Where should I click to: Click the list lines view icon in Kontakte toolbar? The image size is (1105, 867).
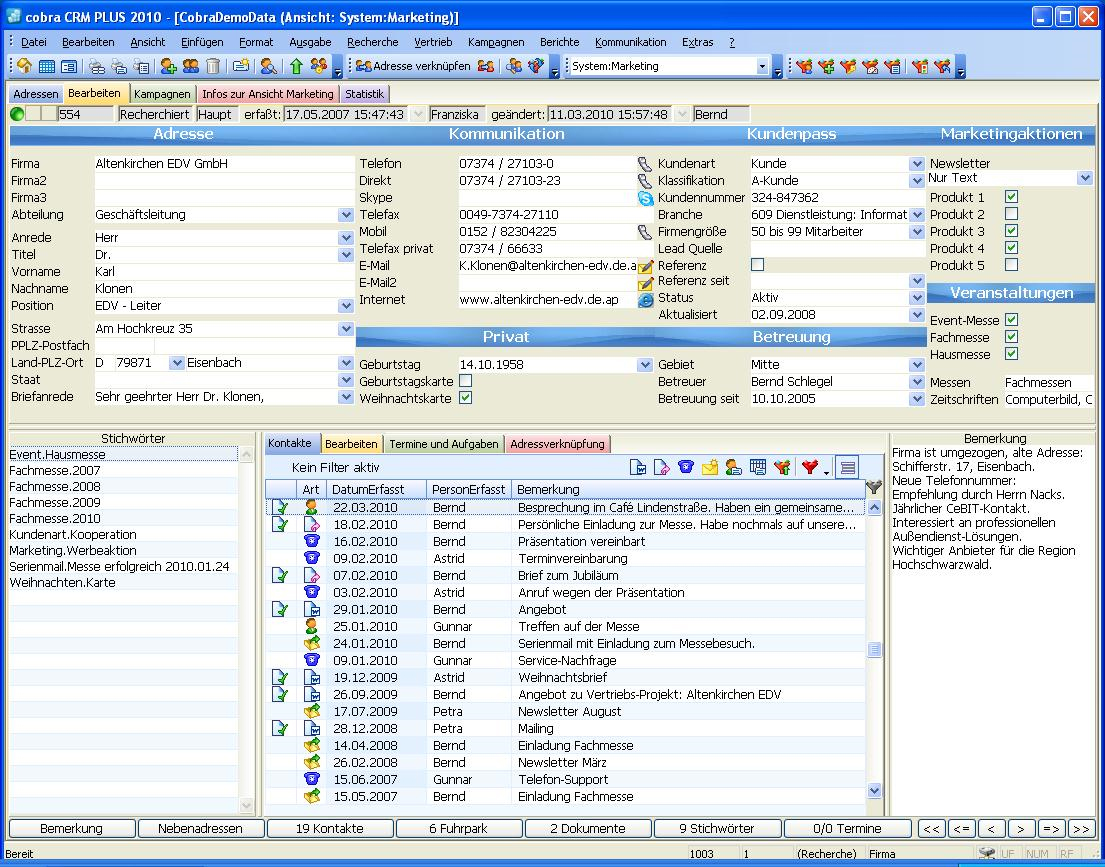pyautogui.click(x=848, y=467)
